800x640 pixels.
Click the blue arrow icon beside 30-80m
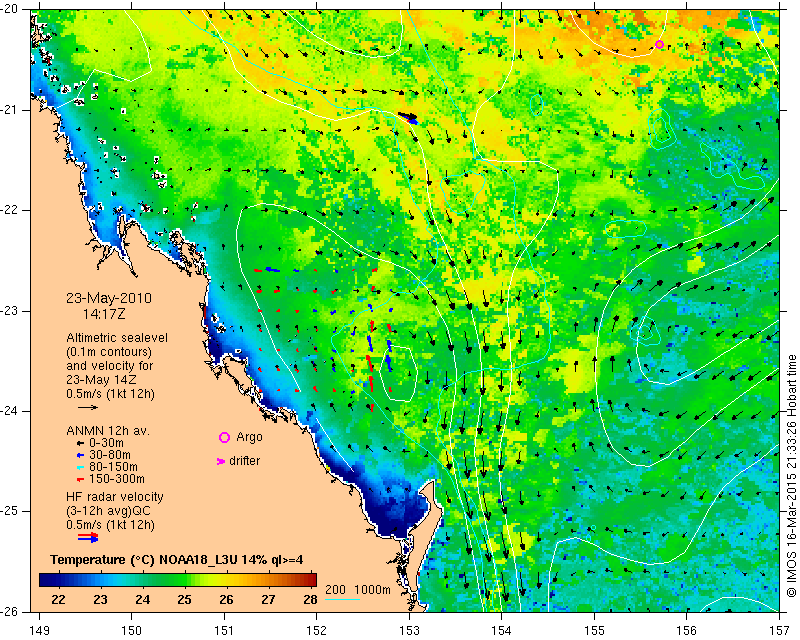(80, 455)
